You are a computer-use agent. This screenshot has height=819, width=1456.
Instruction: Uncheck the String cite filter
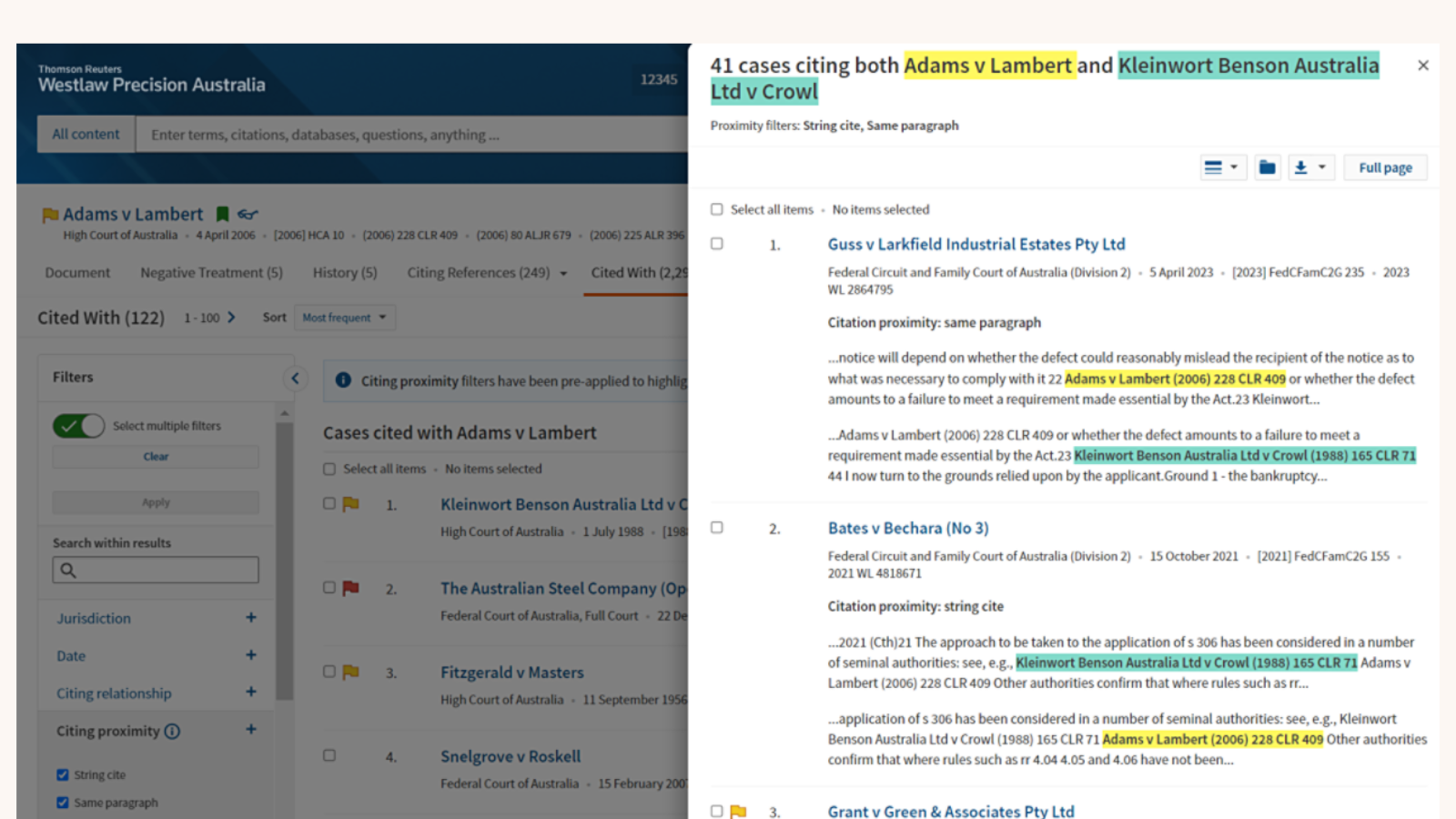tap(63, 775)
